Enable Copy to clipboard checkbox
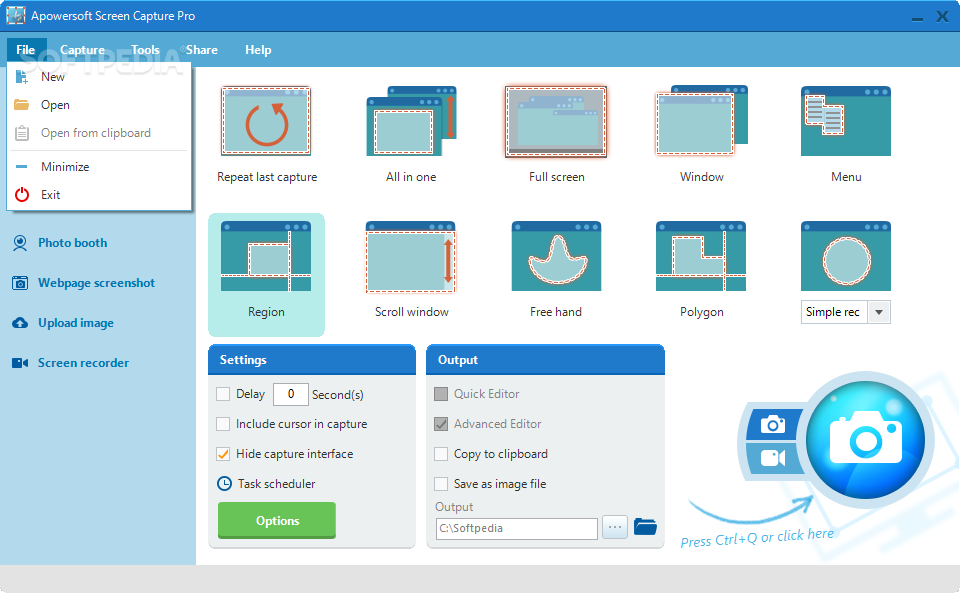Viewport: 960px width, 593px height. (x=441, y=453)
